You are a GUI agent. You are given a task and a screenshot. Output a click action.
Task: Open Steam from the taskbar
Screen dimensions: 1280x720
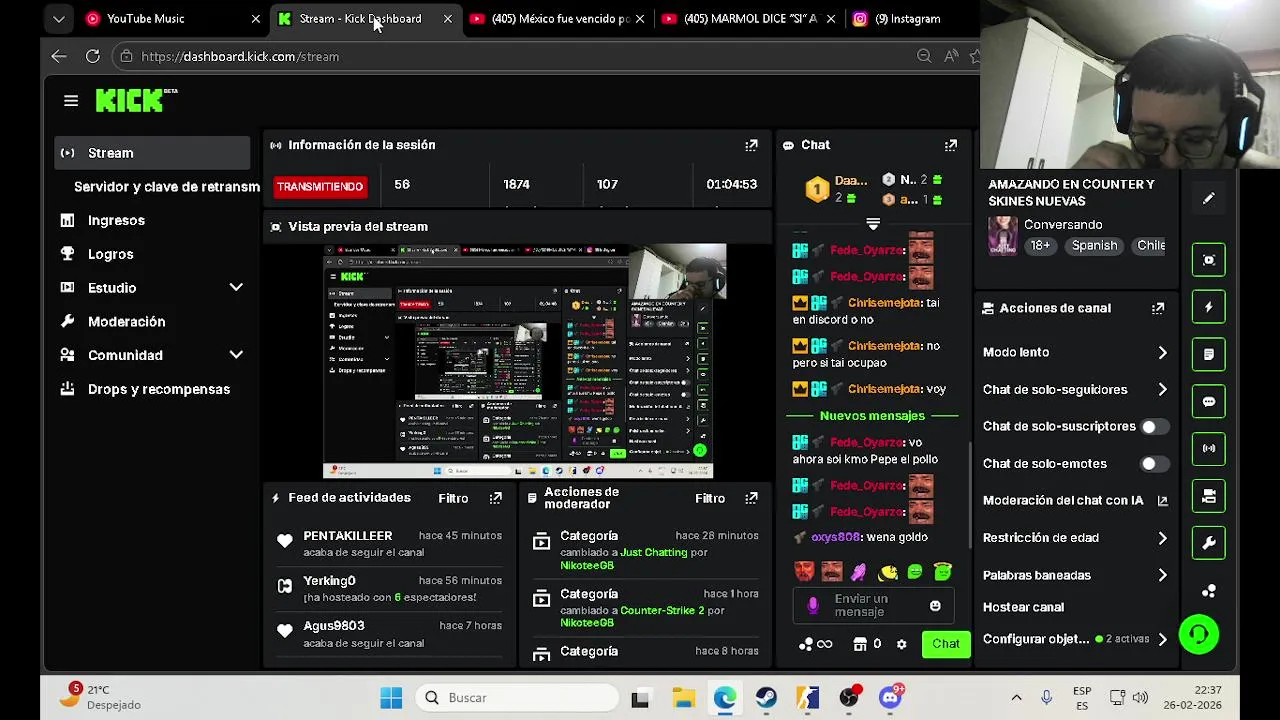(766, 698)
